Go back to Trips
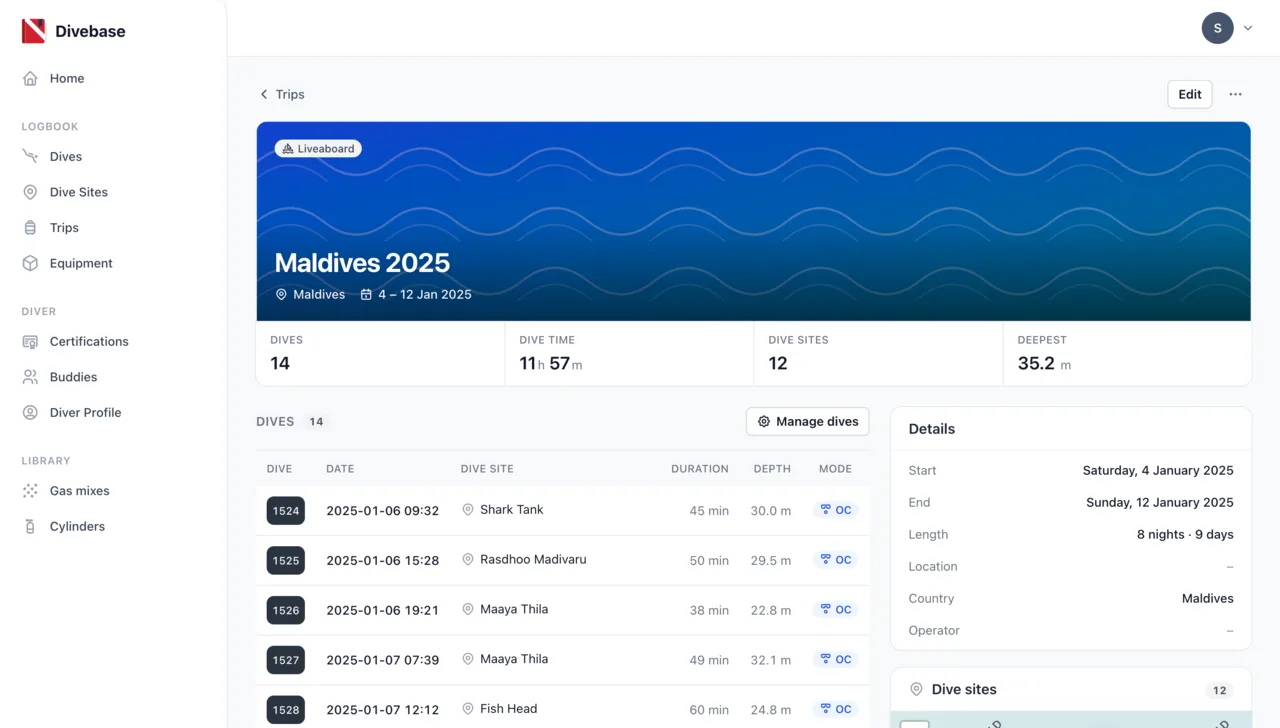 pyautogui.click(x=282, y=94)
